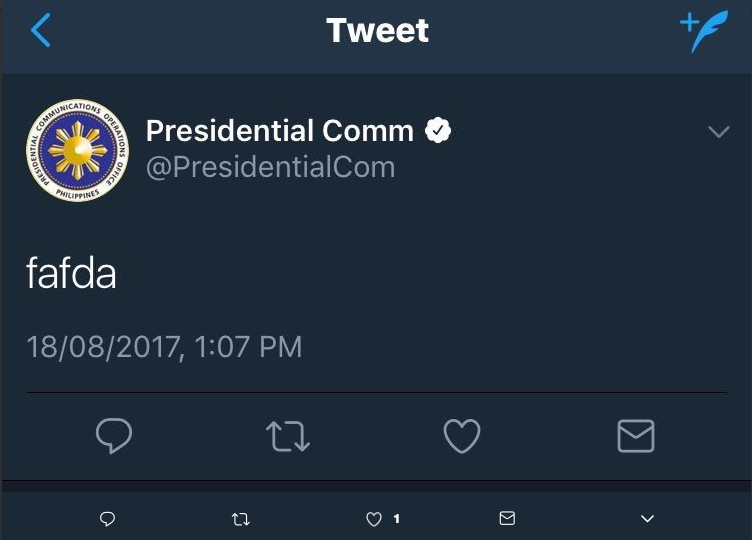Reply to the fafda tweet
752x540 pixels.
114,436
